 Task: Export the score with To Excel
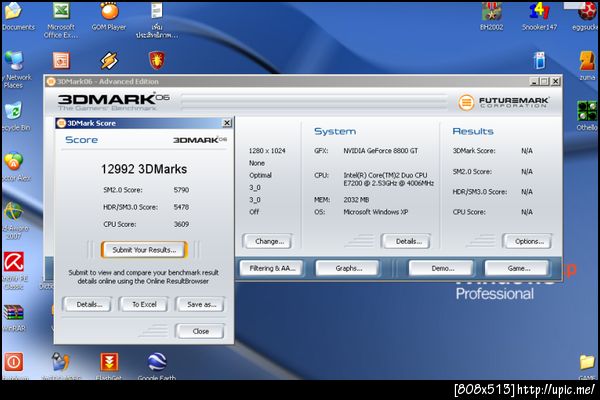click(x=144, y=305)
